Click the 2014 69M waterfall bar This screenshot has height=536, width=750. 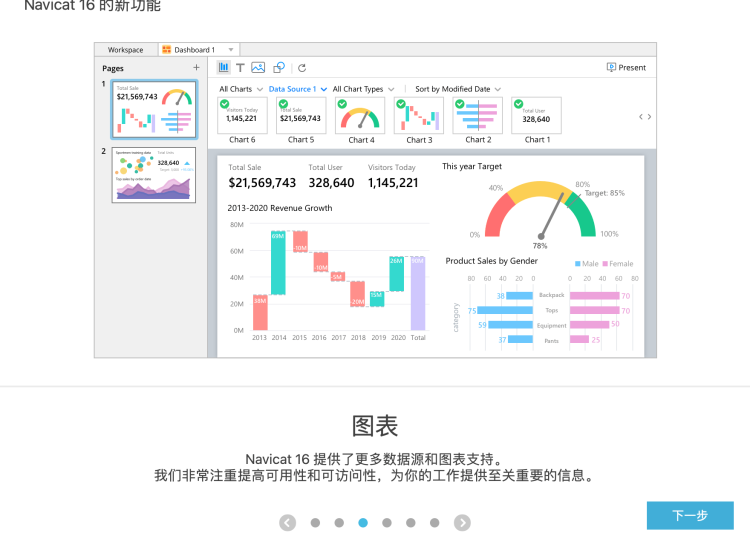278,263
